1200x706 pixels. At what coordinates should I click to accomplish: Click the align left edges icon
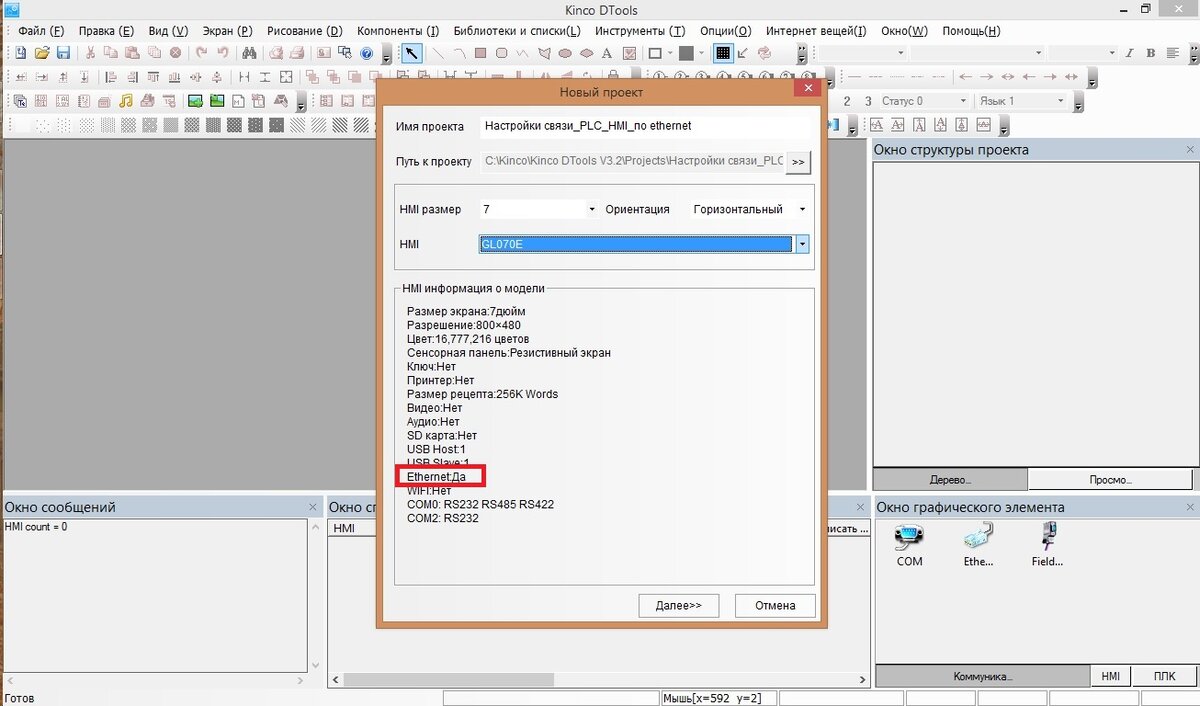click(111, 77)
